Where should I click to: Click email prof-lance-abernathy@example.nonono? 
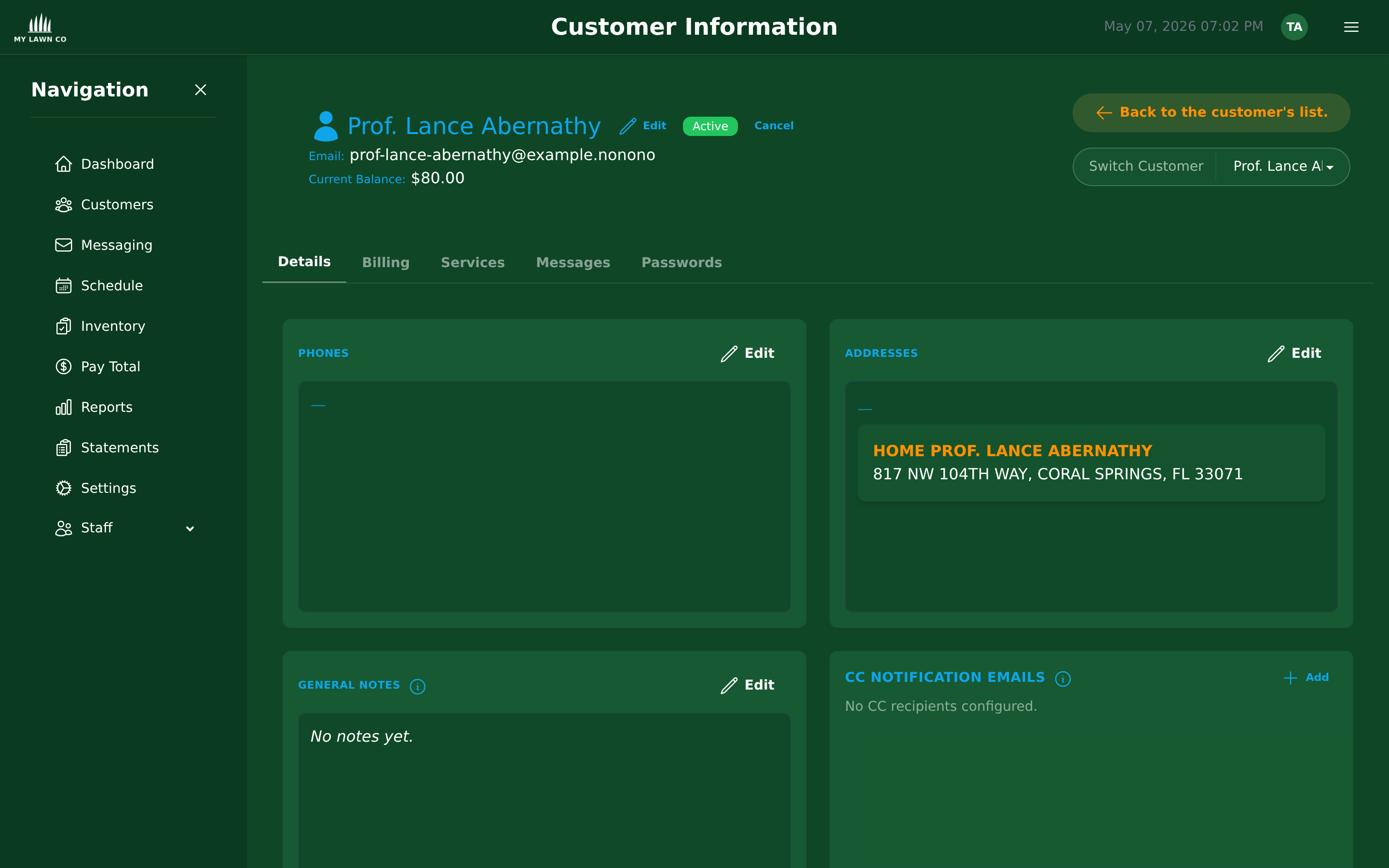point(502,155)
